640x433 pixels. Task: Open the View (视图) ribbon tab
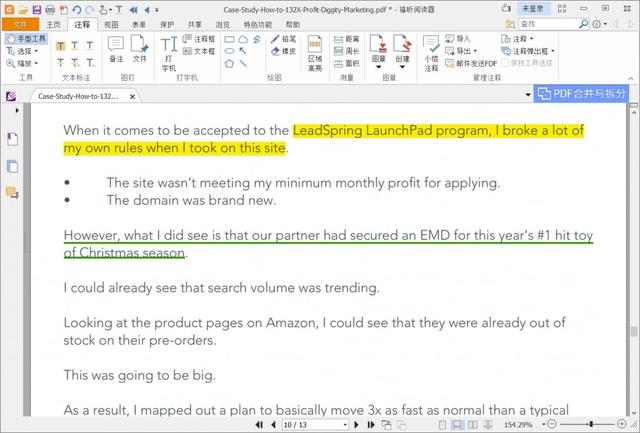tap(111, 23)
